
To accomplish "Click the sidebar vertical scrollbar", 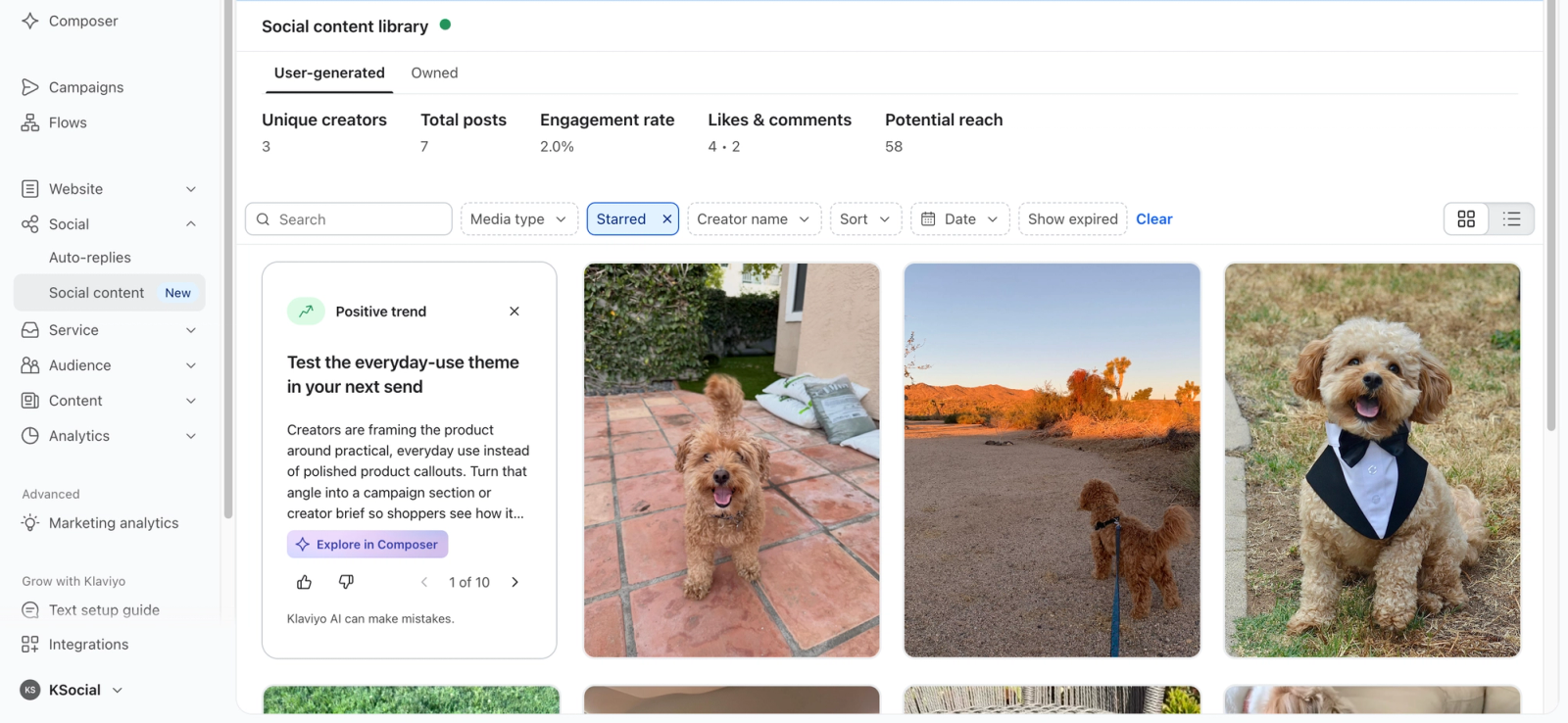I will tap(228, 260).
